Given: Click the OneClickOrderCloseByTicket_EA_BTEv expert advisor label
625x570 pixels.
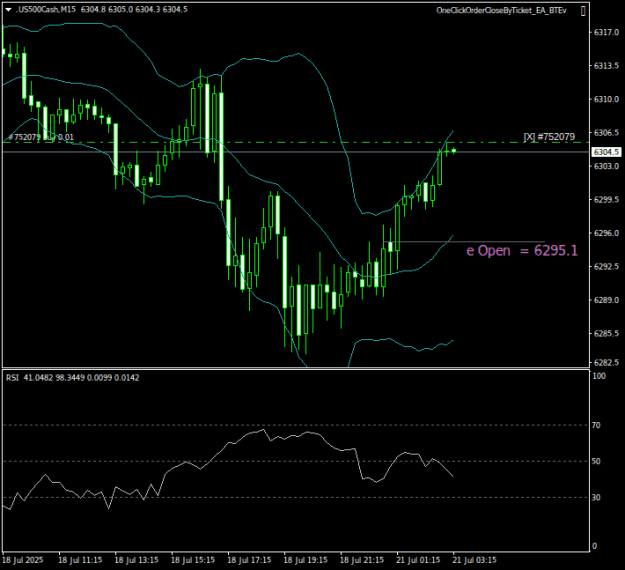Looking at the screenshot, I should [501, 10].
